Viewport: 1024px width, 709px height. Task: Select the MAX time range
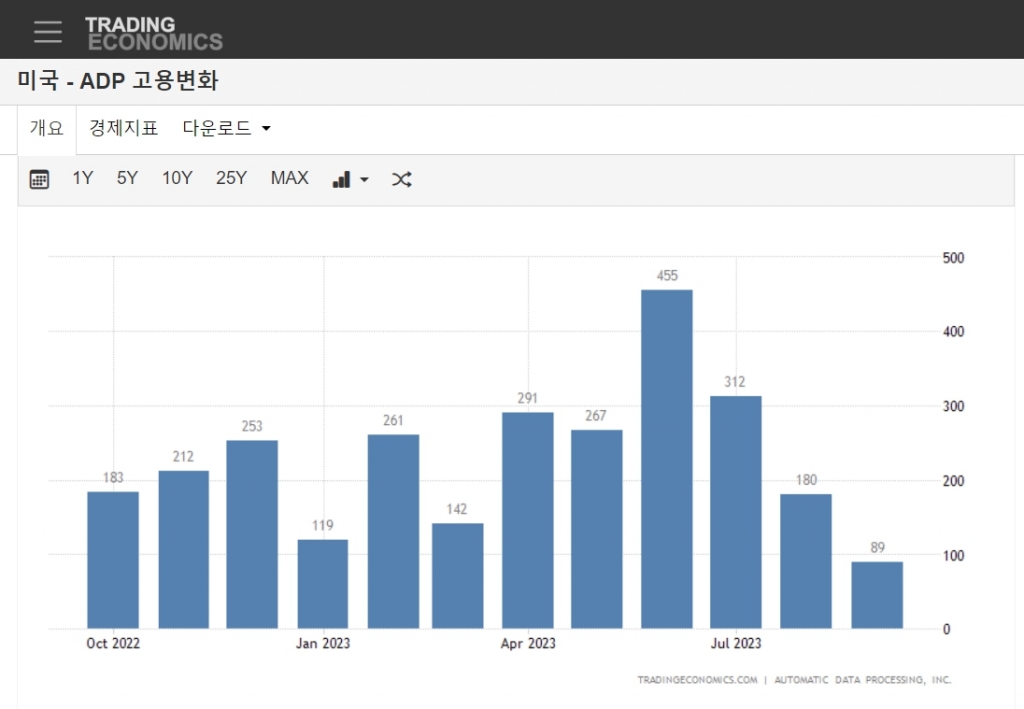pos(289,178)
